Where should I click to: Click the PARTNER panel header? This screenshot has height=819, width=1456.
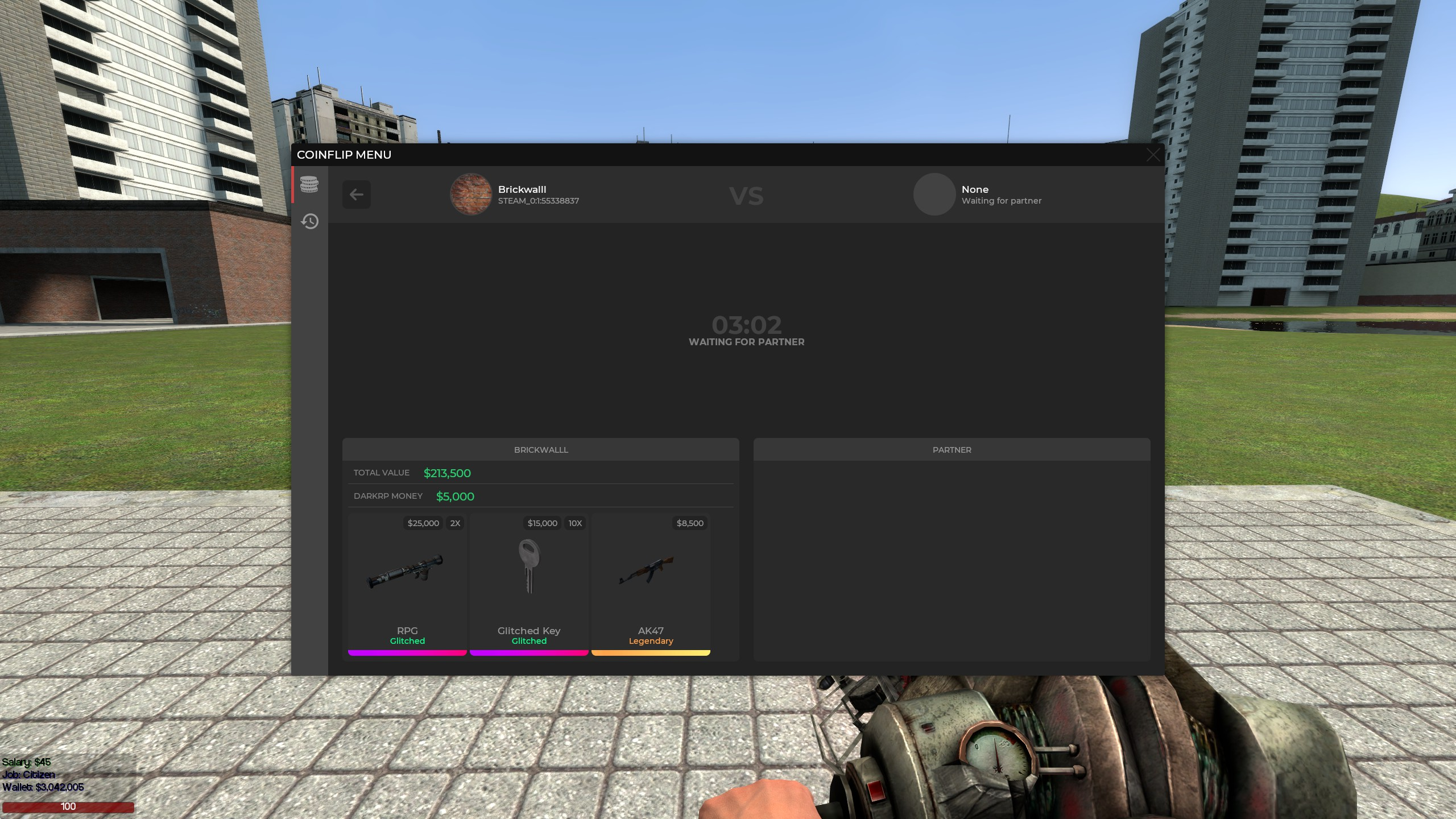coord(952,449)
